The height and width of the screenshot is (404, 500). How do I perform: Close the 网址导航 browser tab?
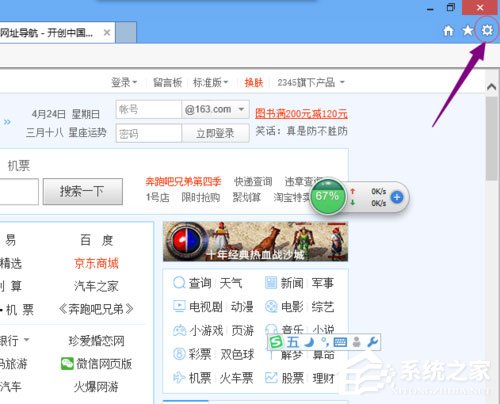pyautogui.click(x=107, y=33)
